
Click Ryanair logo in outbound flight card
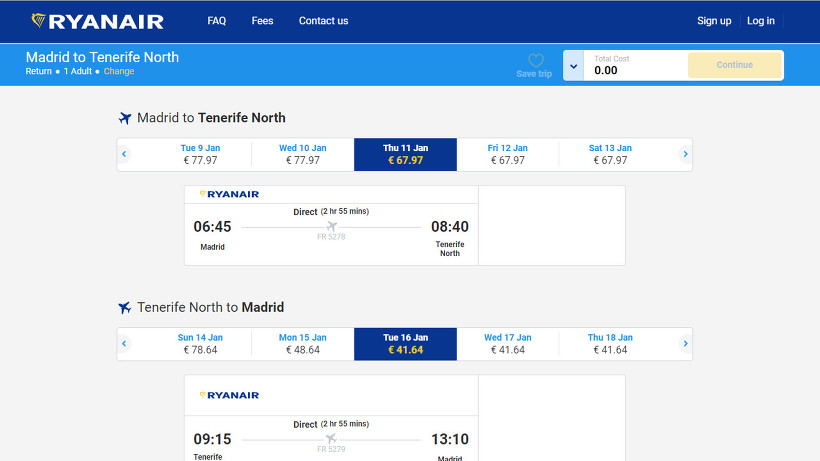[229, 194]
